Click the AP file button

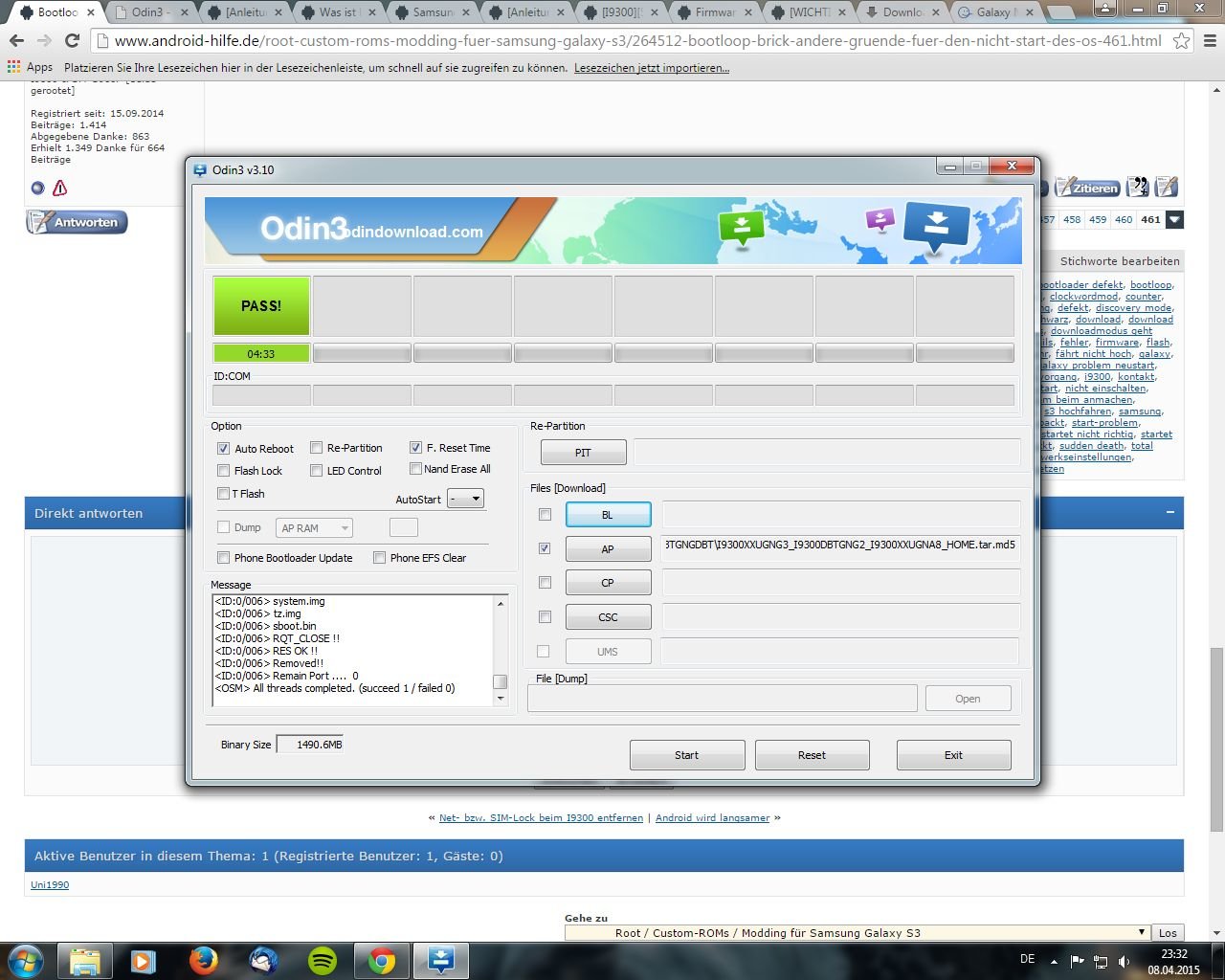(608, 549)
